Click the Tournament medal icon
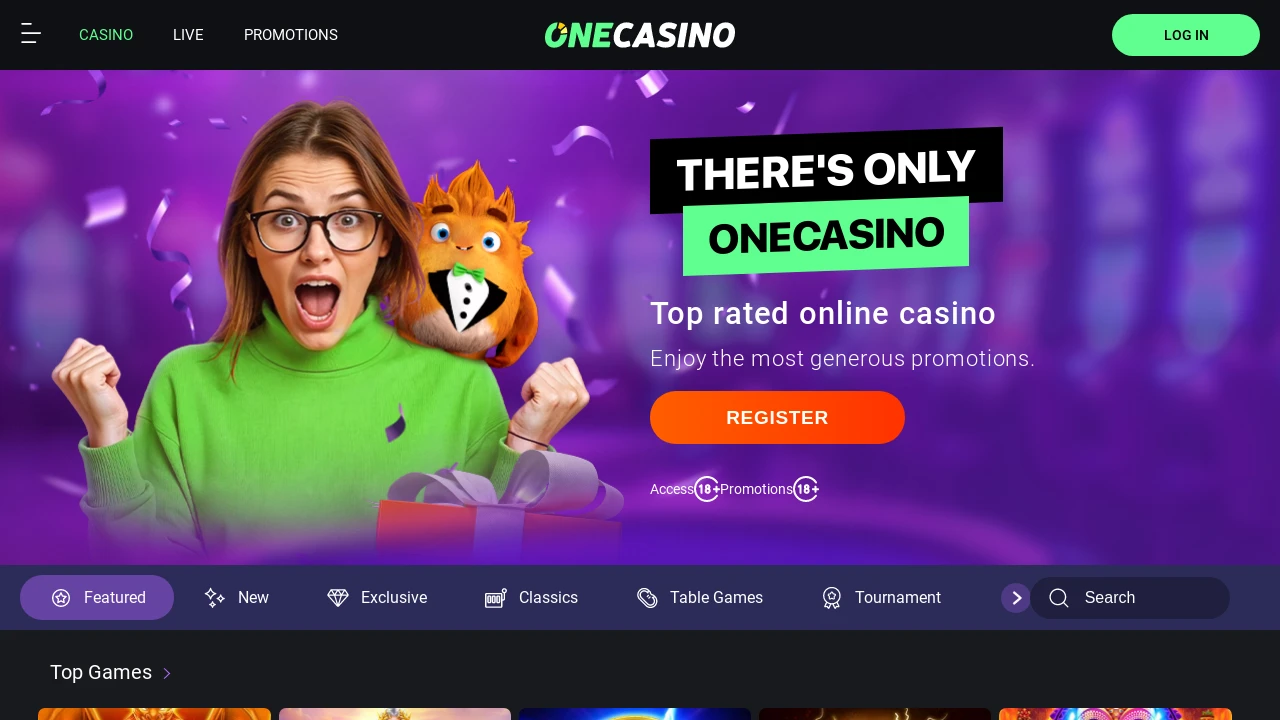1280x720 pixels. 832,598
